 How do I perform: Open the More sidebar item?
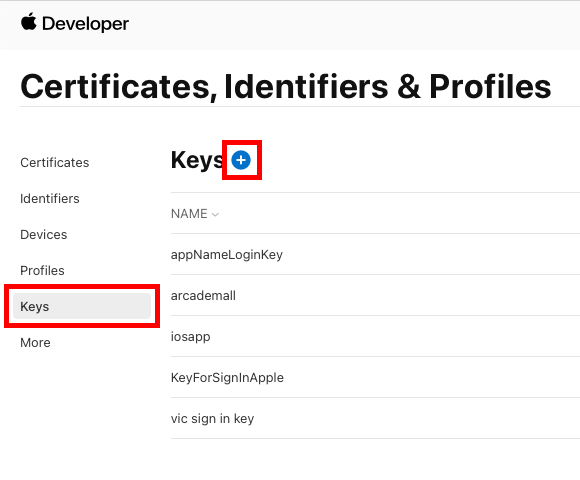click(x=35, y=342)
